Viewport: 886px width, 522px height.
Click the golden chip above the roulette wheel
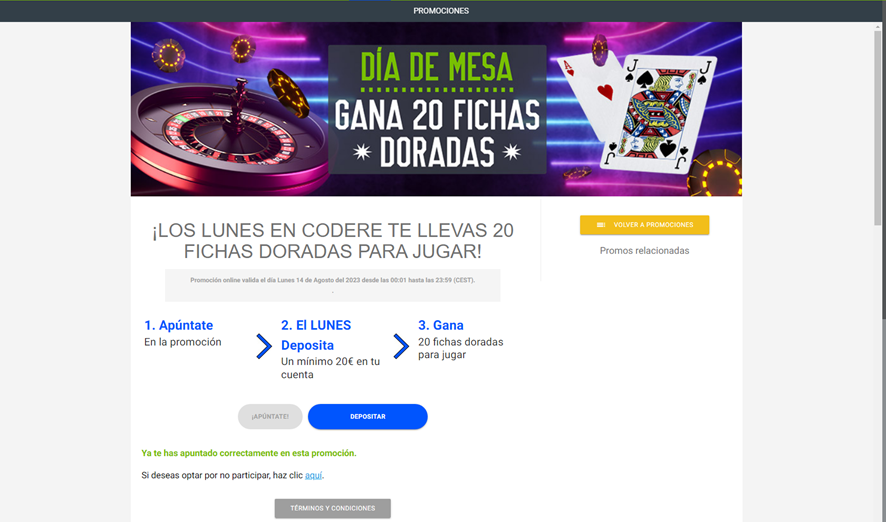(x=288, y=93)
